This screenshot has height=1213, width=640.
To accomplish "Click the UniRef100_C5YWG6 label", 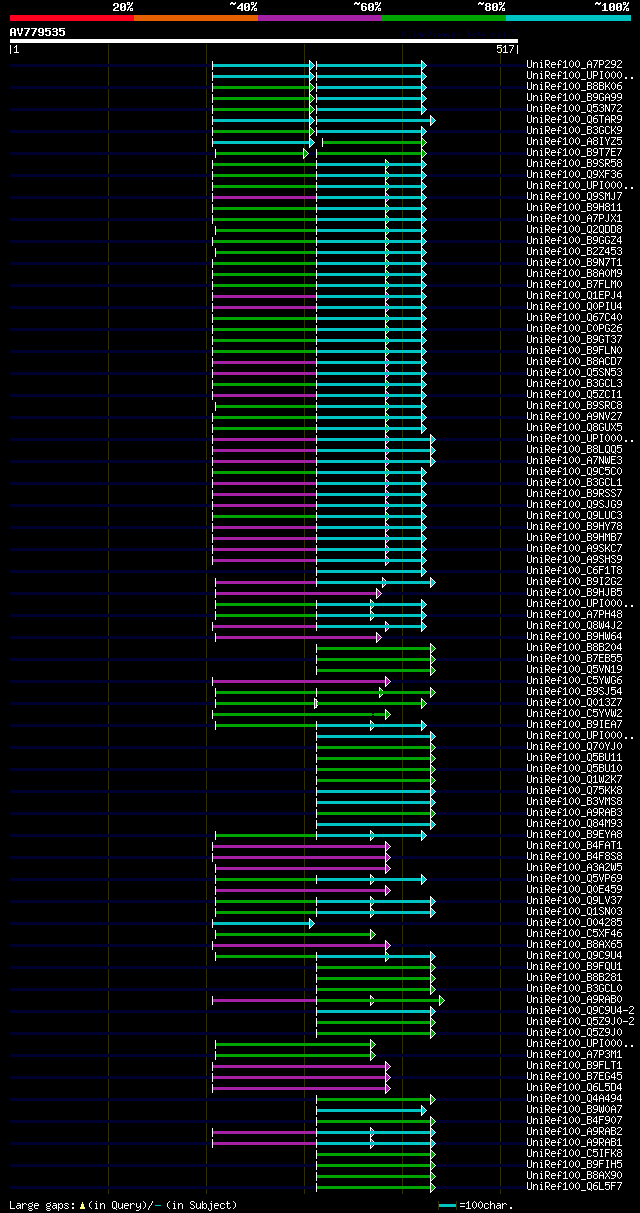I will [x=576, y=680].
